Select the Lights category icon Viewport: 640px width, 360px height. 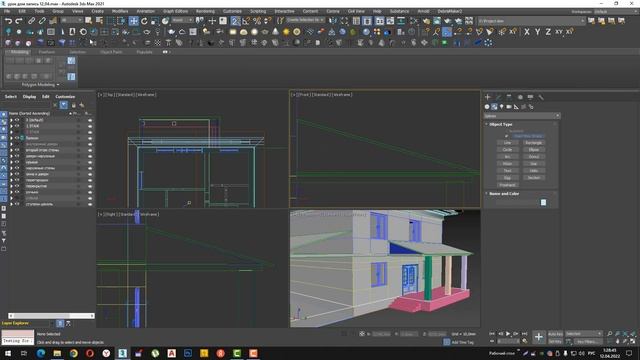502,107
